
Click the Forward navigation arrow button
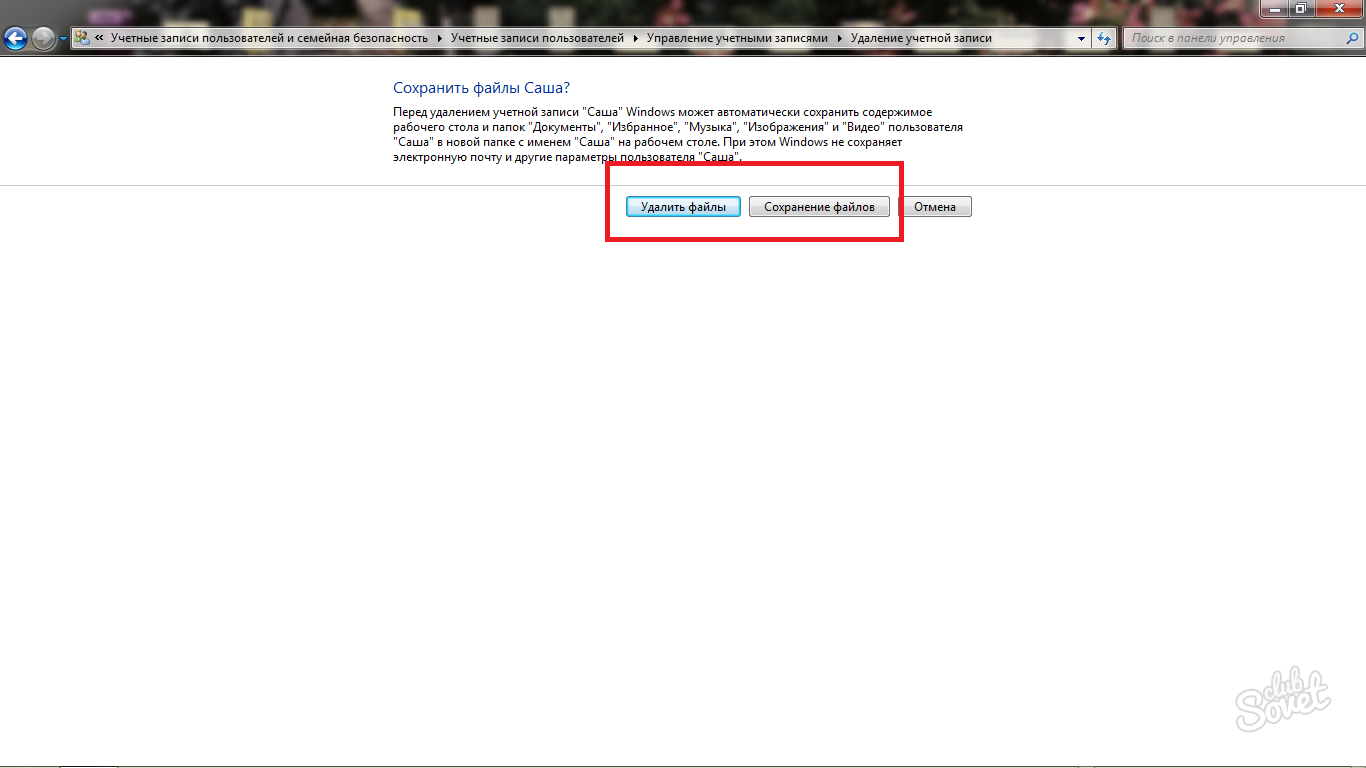coord(43,39)
